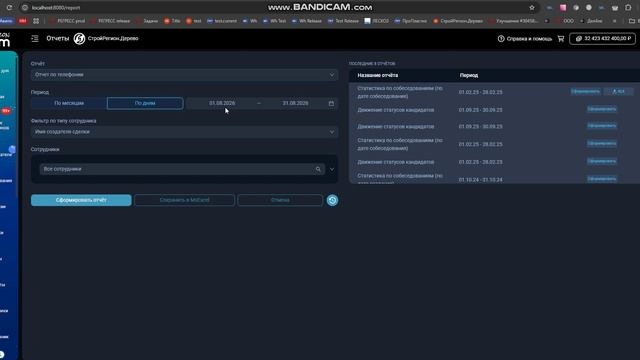Click the red 99+ badge in sidebar

6,111
